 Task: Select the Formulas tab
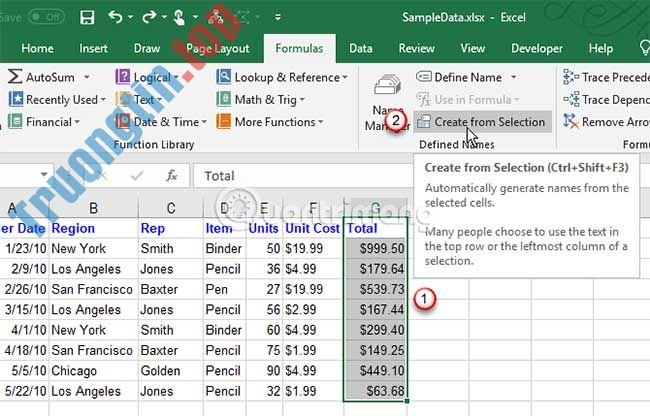299,48
